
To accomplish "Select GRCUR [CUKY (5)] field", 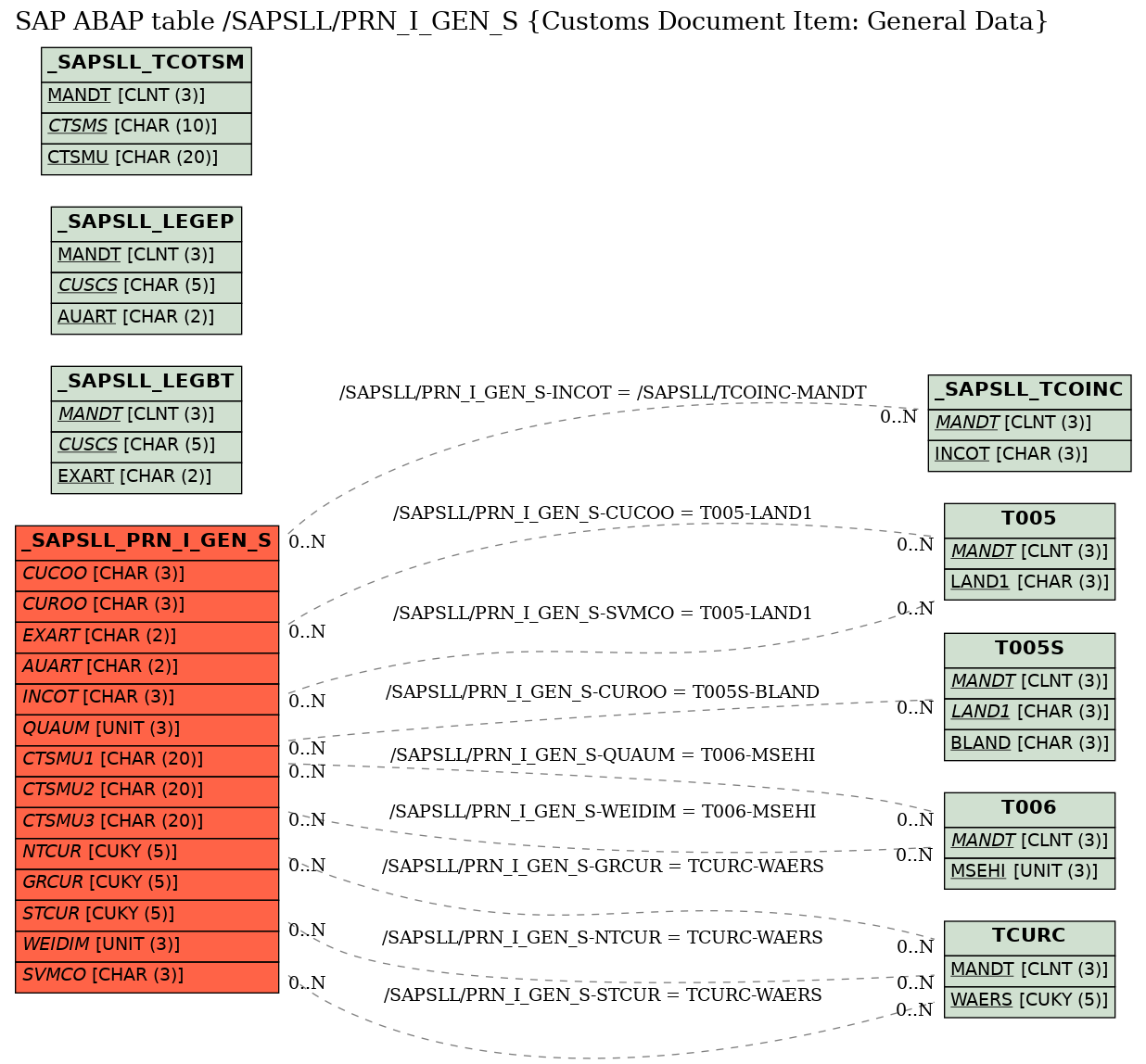I will 146,884.
